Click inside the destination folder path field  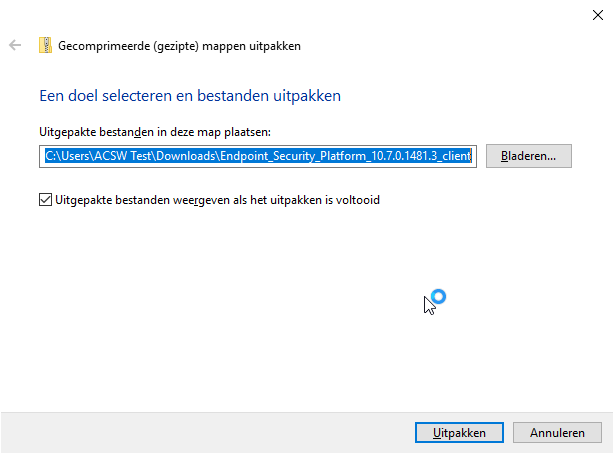click(x=258, y=156)
